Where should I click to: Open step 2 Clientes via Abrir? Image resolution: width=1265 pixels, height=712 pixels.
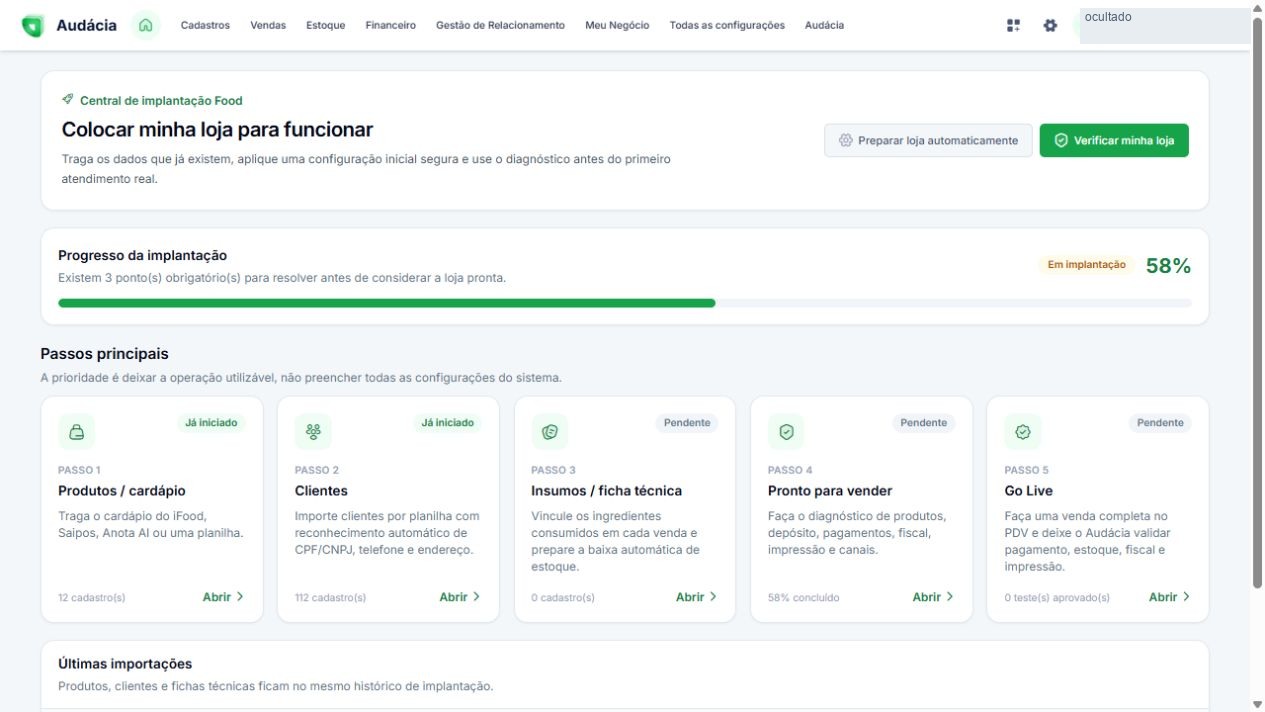[460, 597]
